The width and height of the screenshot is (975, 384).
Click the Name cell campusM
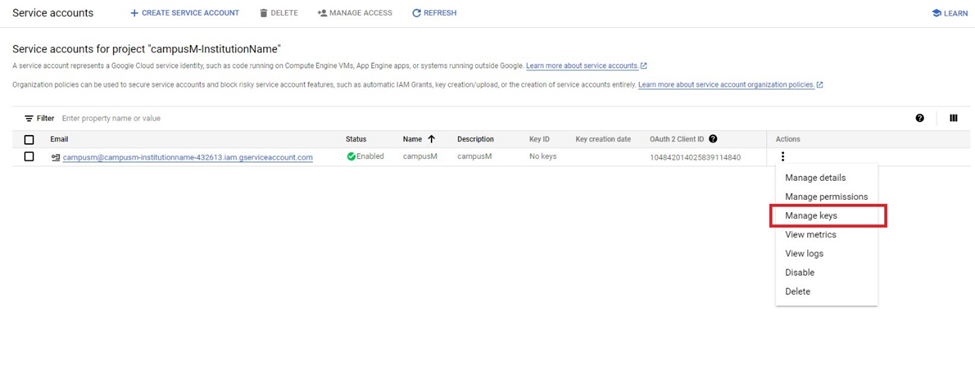coord(420,157)
